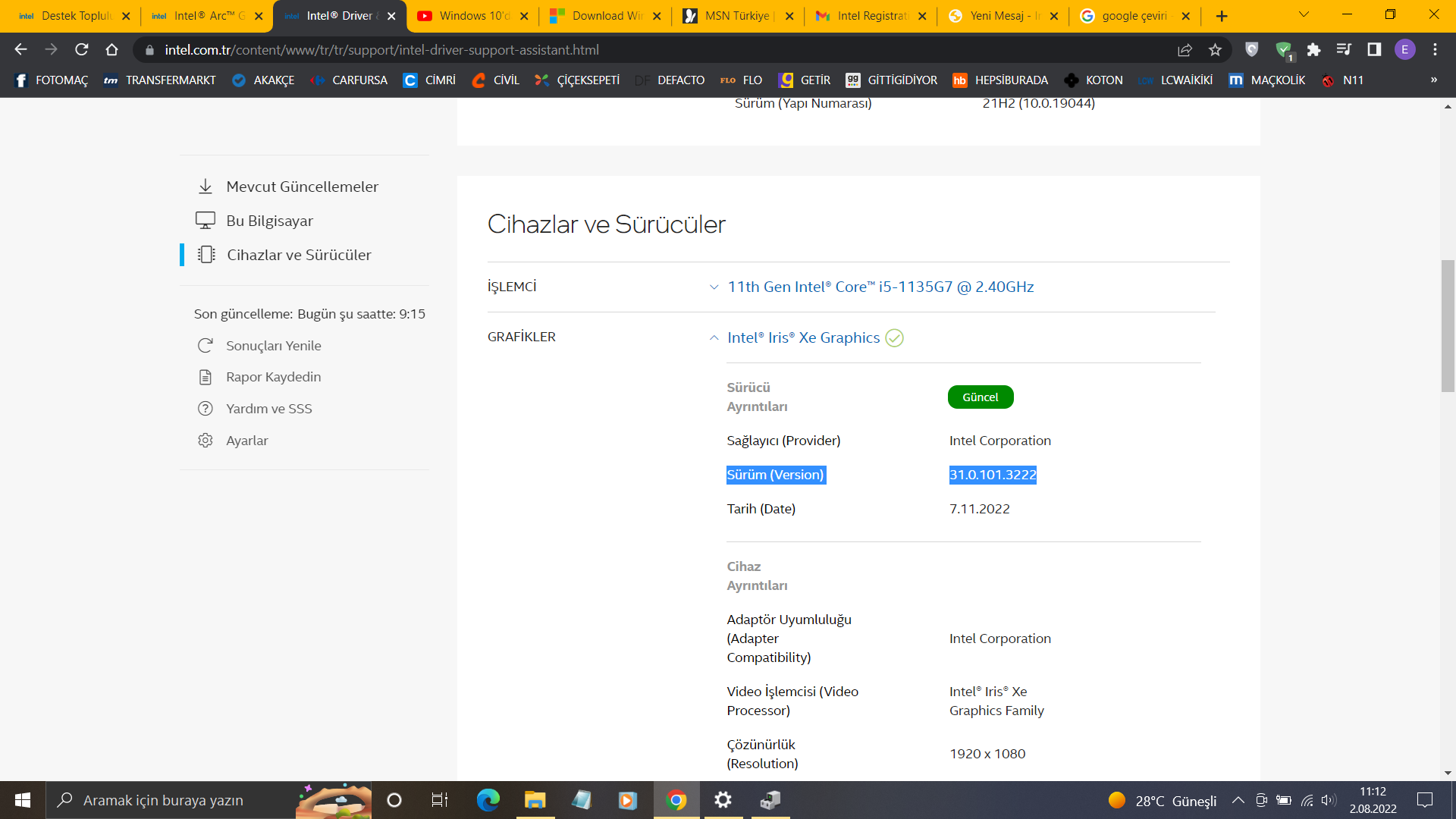Click the Güncel driver status button
The width and height of the screenshot is (1456, 819).
point(981,397)
